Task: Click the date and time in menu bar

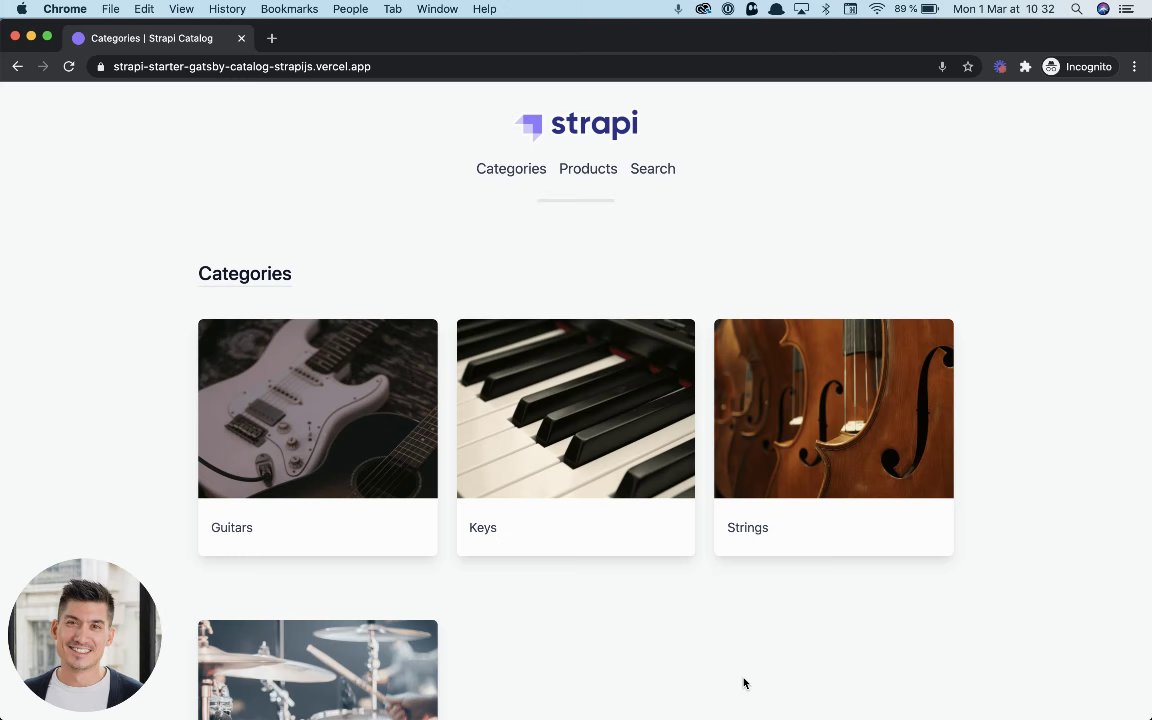Action: (1004, 9)
